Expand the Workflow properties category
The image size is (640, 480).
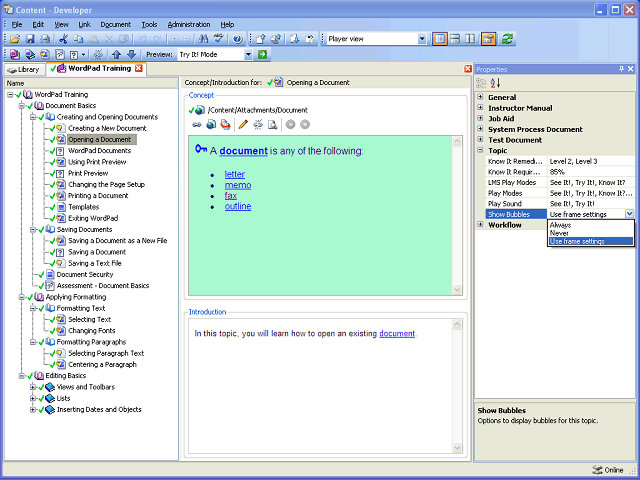pos(480,224)
